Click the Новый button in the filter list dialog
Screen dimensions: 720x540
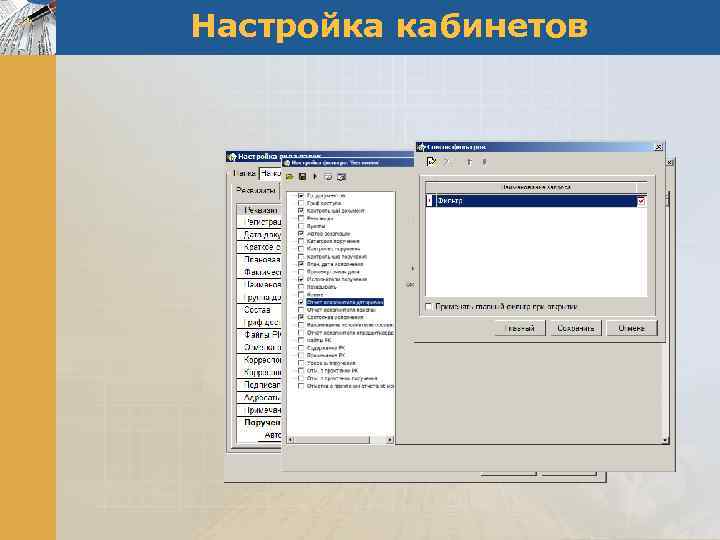point(520,328)
